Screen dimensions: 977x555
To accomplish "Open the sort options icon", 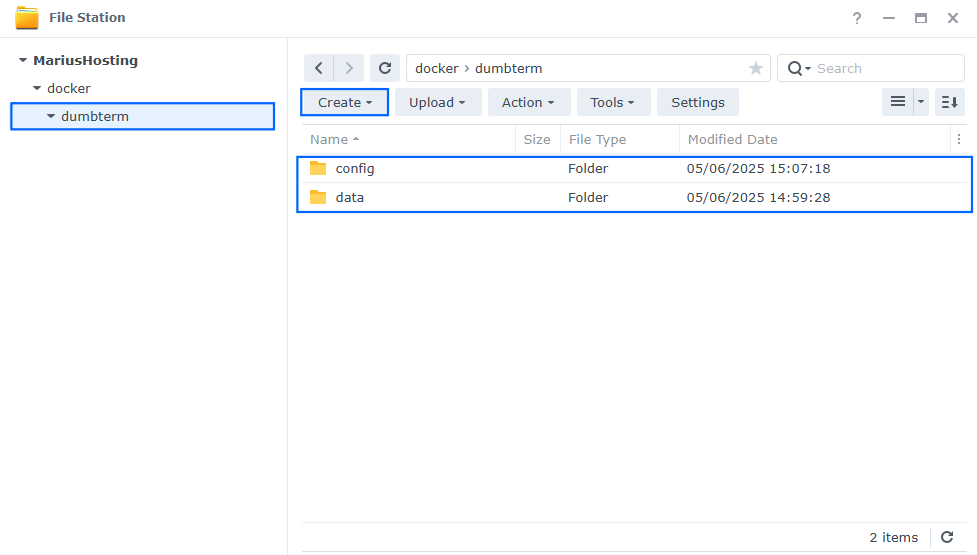I will click(x=950, y=102).
